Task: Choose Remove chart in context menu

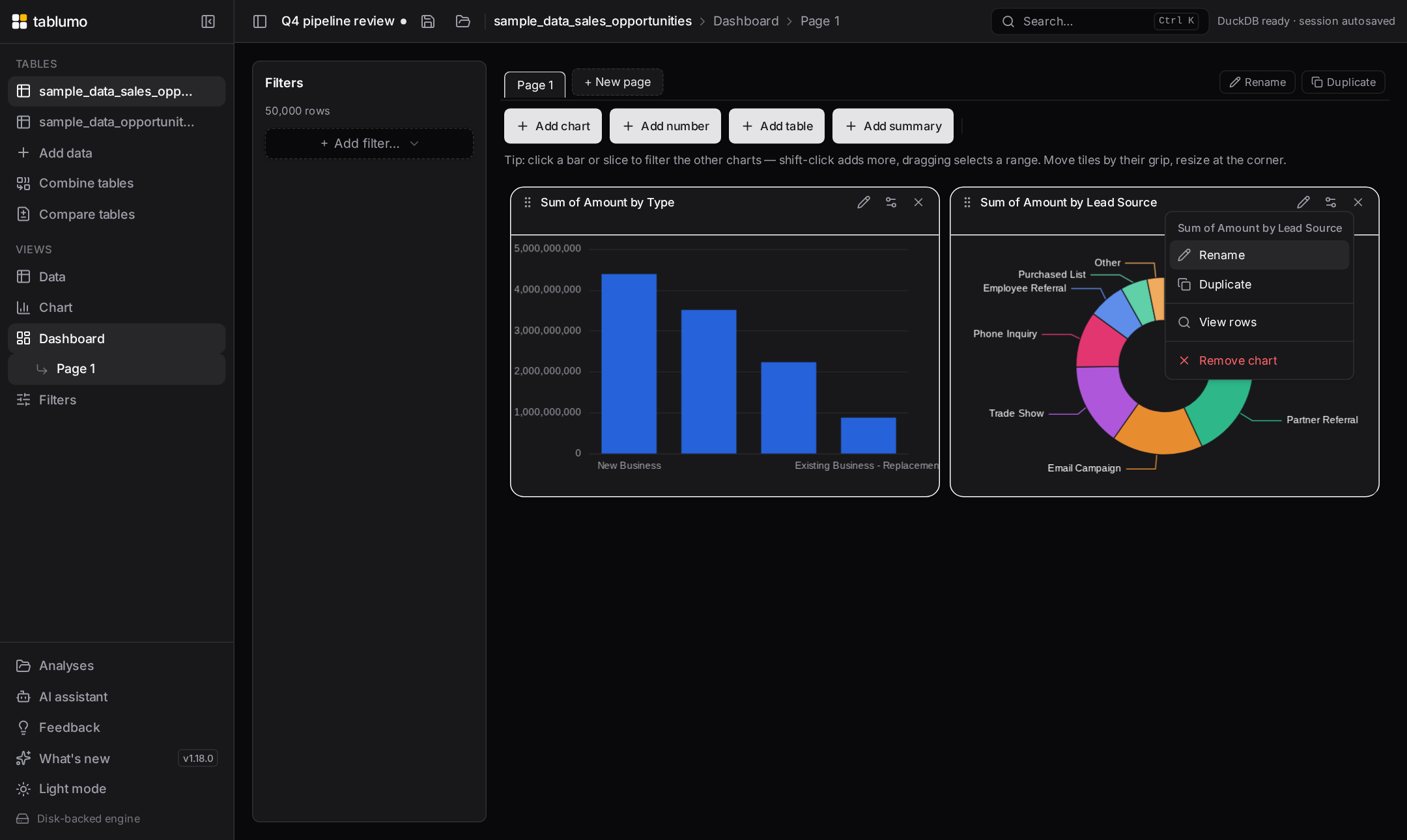Action: (1259, 361)
